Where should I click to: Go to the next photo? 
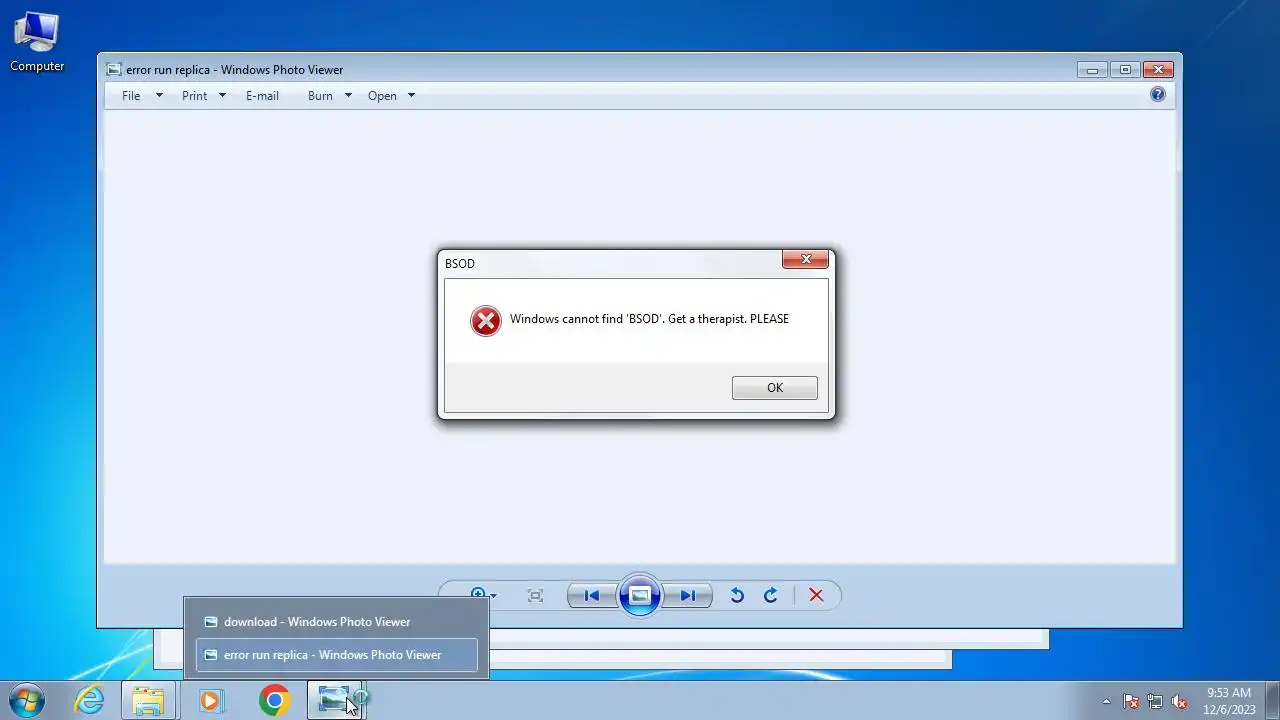coord(688,595)
